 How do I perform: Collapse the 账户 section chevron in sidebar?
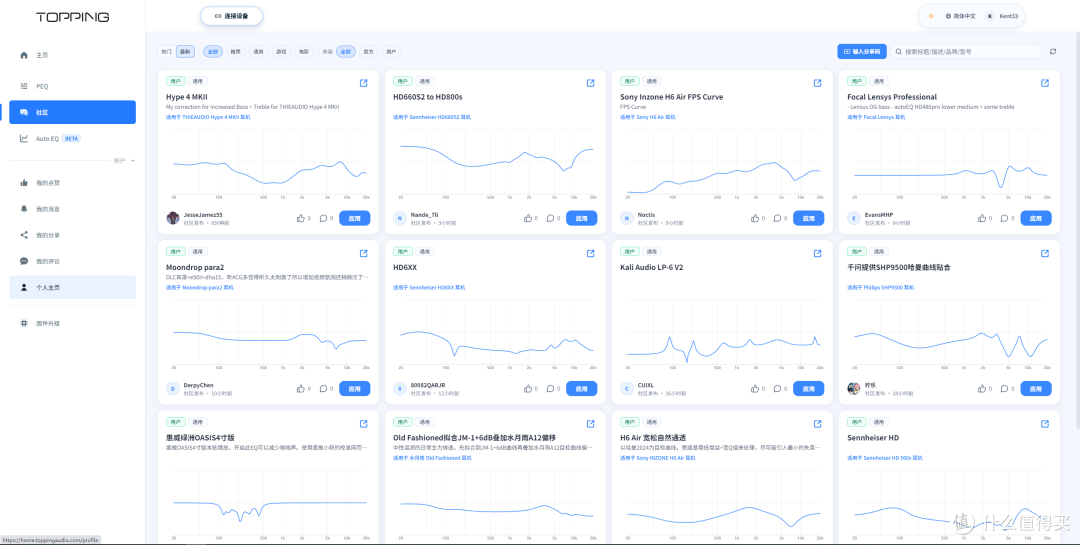click(133, 161)
